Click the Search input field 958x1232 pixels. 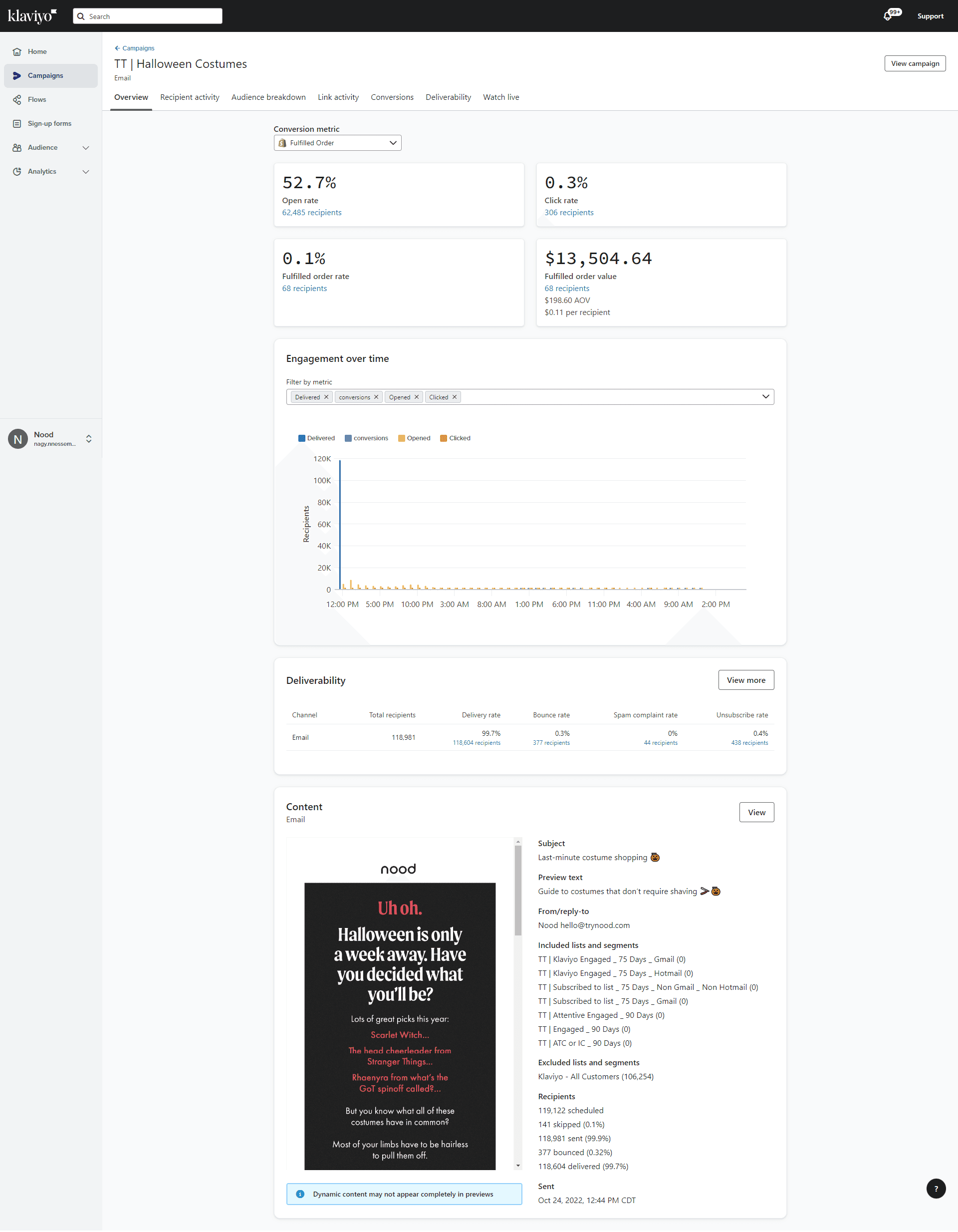click(x=148, y=16)
